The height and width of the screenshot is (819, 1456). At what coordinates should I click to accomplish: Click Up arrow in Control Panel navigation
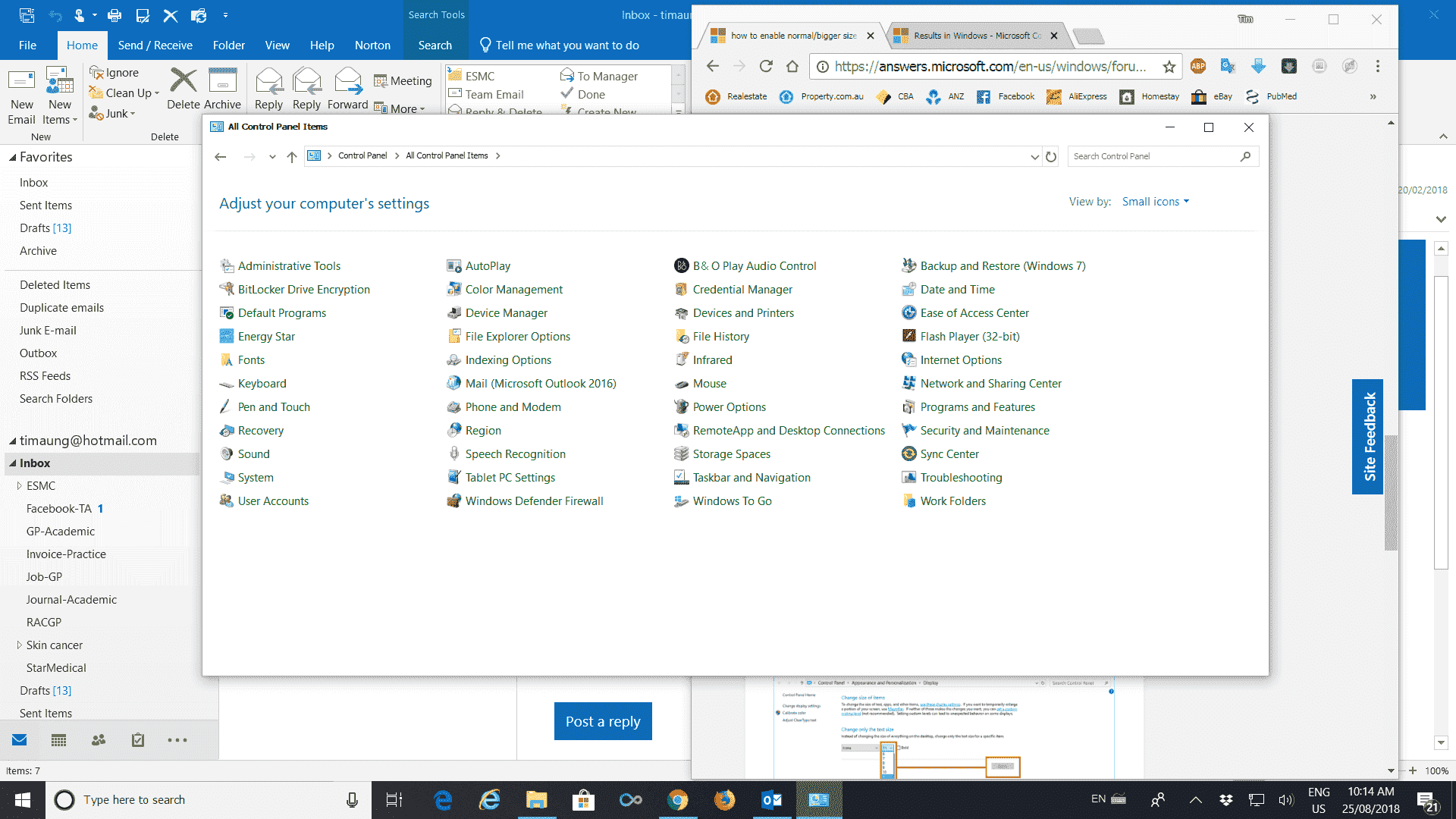292,157
